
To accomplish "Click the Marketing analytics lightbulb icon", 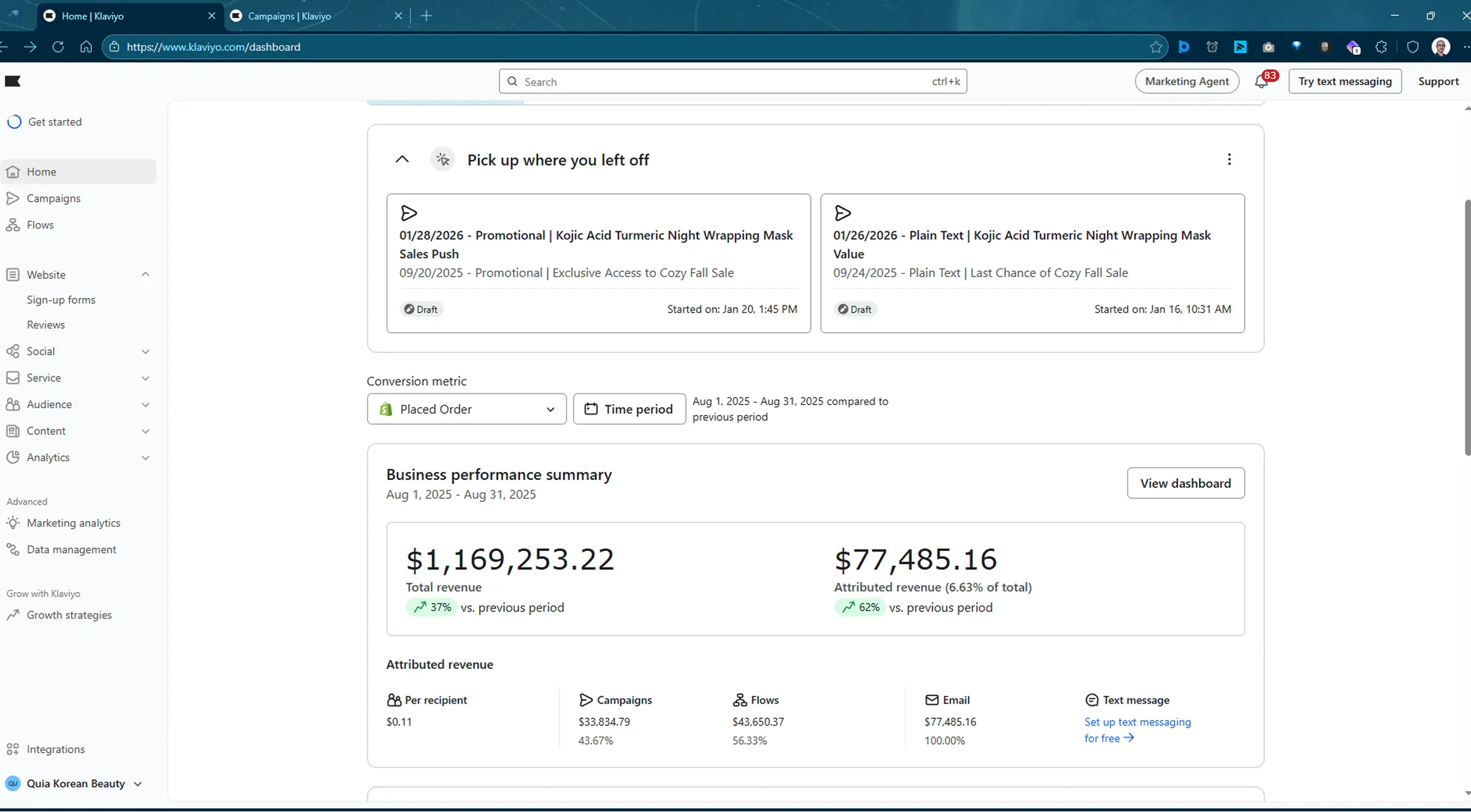I will point(13,523).
